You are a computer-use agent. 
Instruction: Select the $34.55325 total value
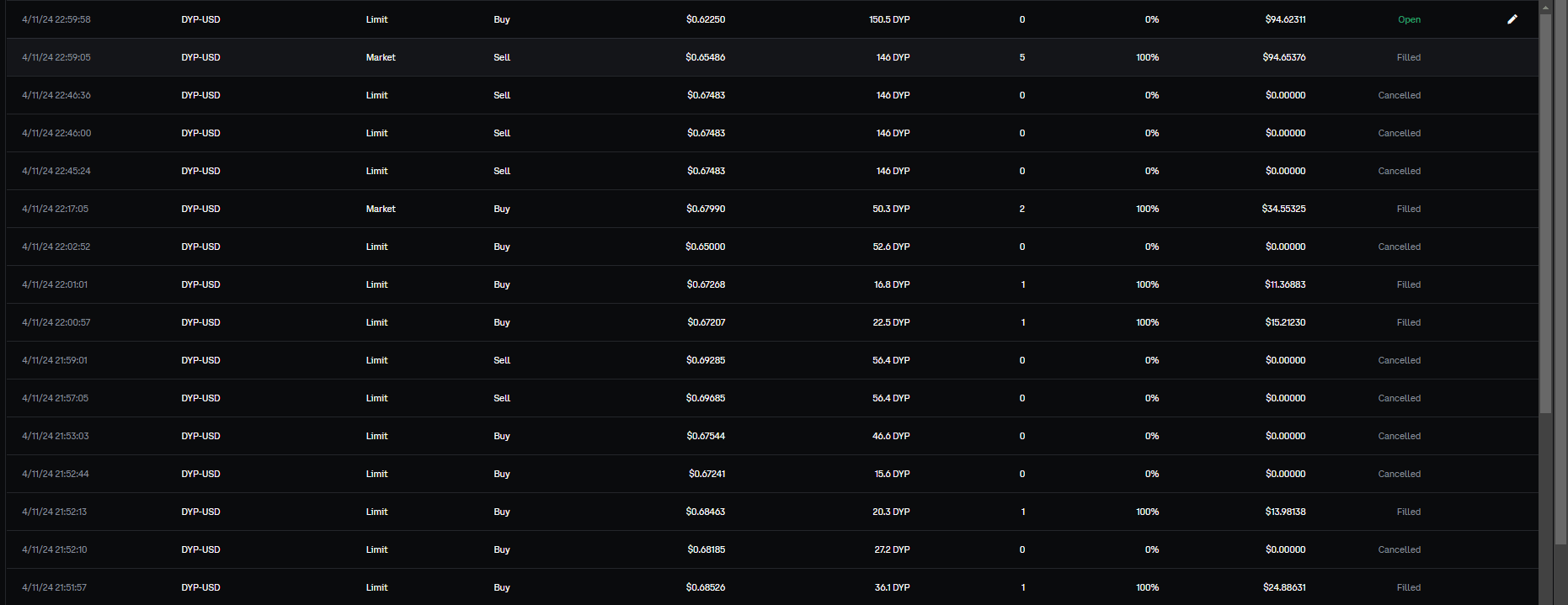coord(1283,209)
